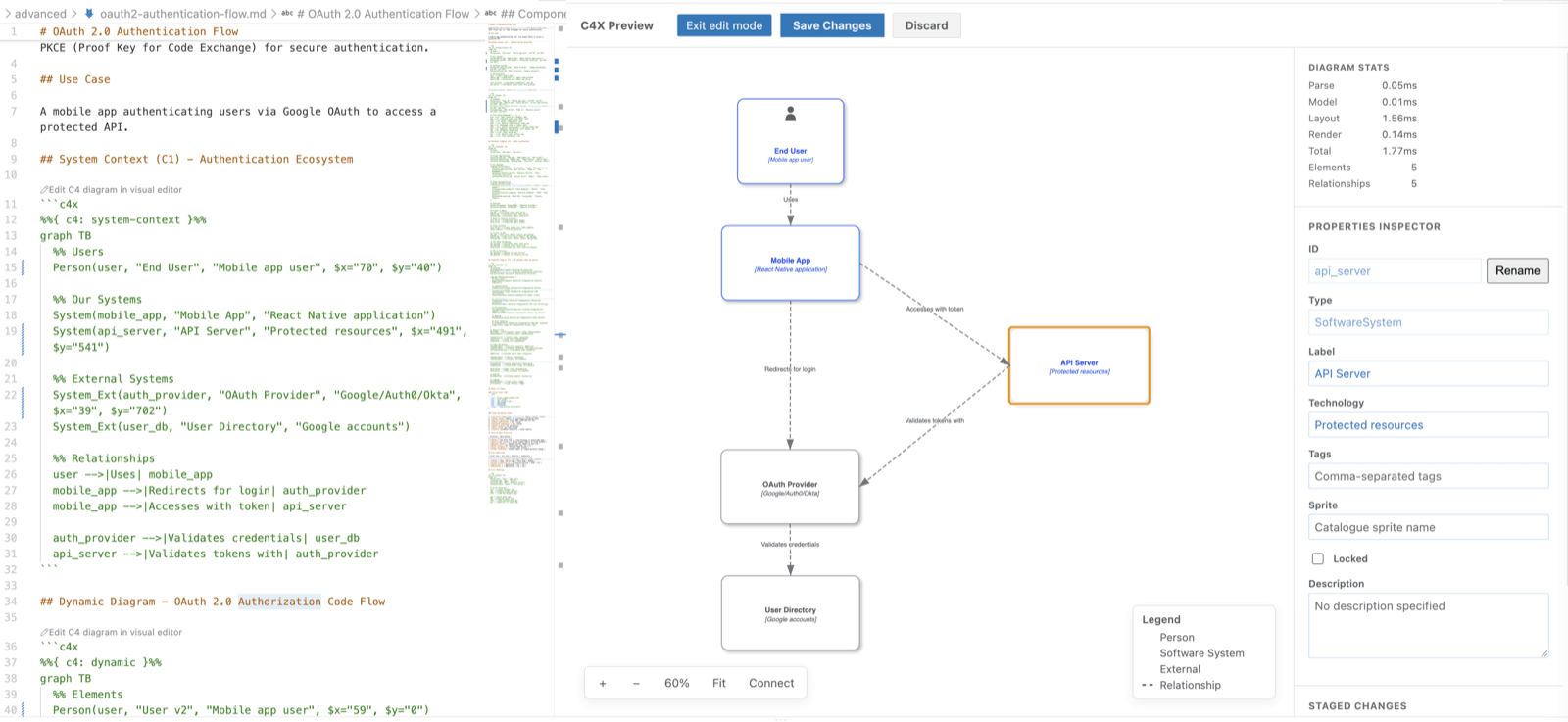Discard the staged diagram changes
1568x722 pixels.
[926, 25]
